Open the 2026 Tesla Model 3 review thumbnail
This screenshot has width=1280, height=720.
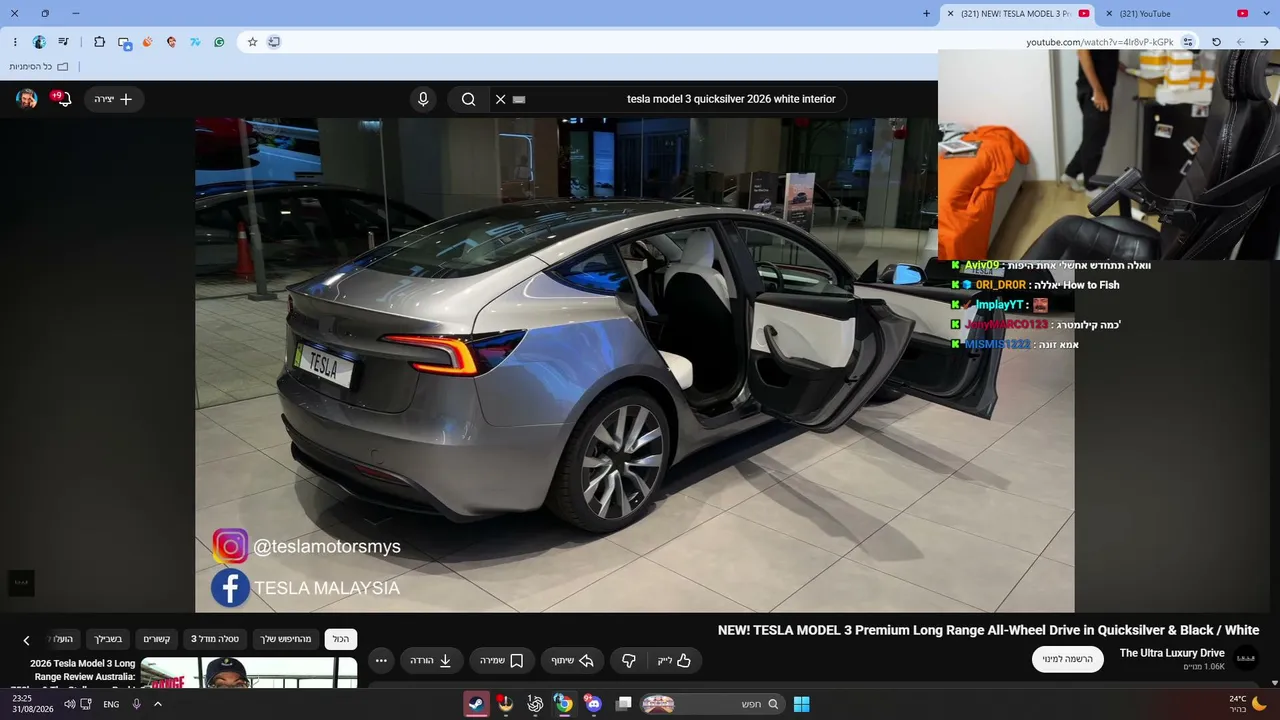coord(249,673)
